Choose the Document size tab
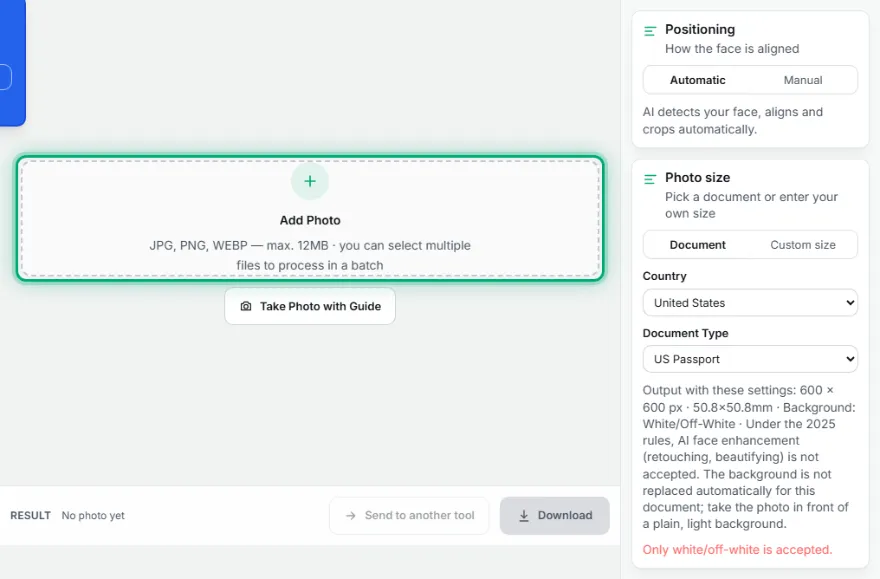 (698, 245)
